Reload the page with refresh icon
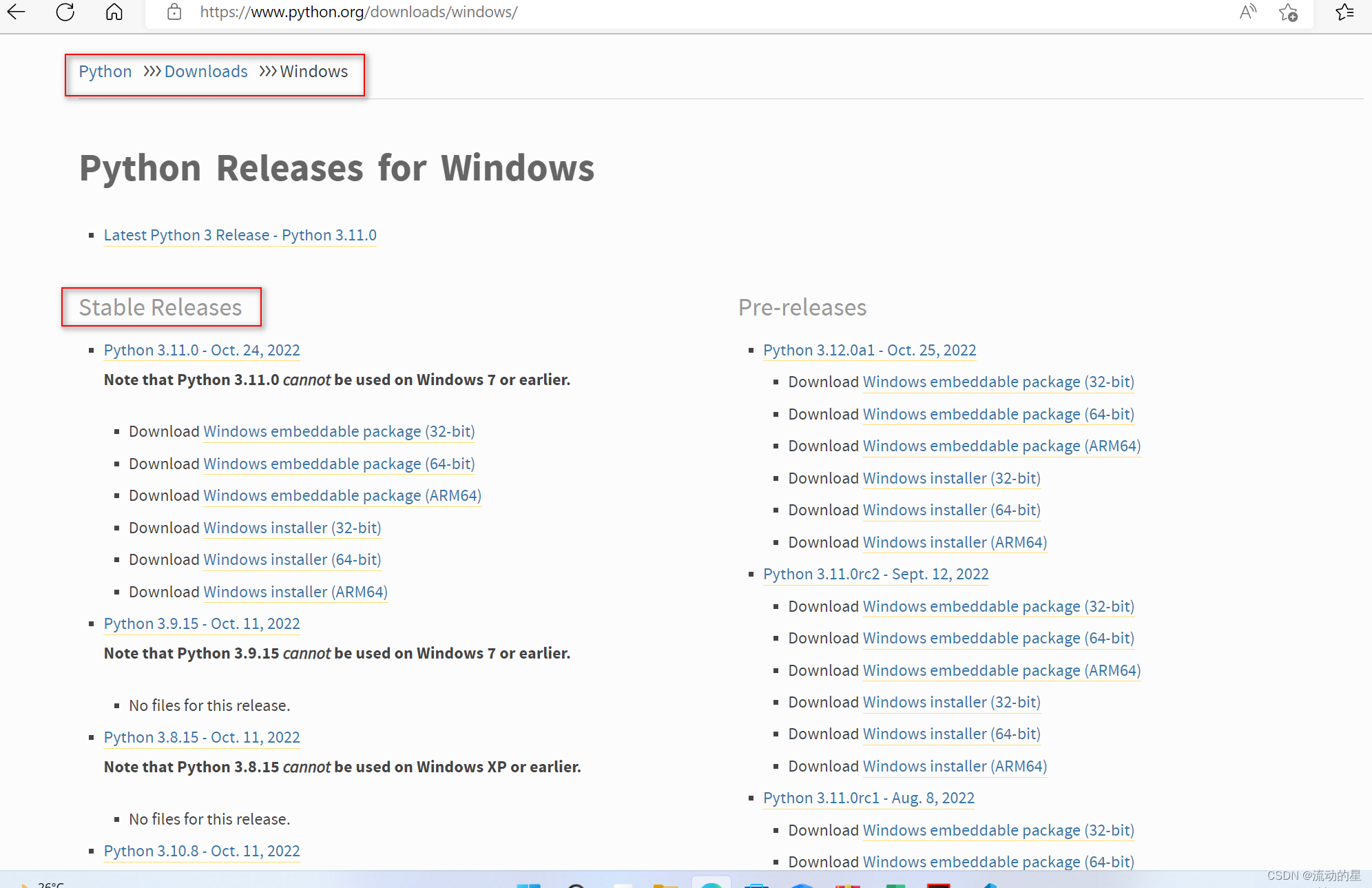The width and height of the screenshot is (1372, 888). pyautogui.click(x=65, y=12)
